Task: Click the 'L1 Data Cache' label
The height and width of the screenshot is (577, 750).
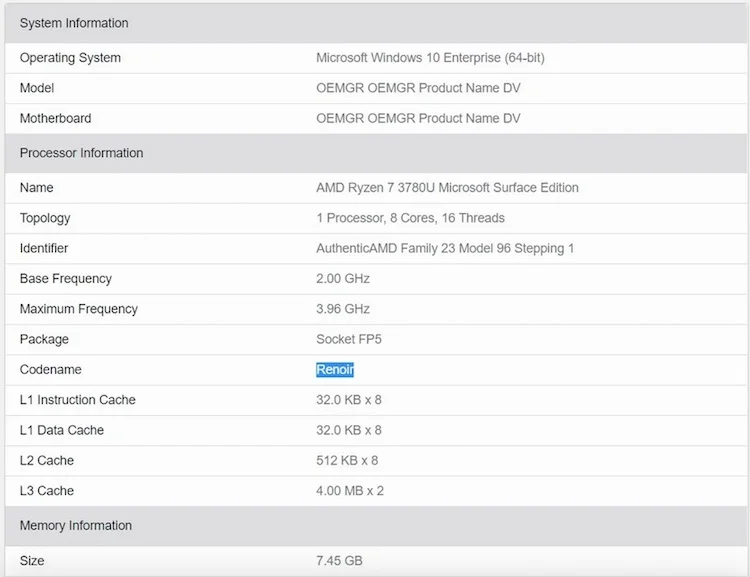Action: [x=62, y=430]
